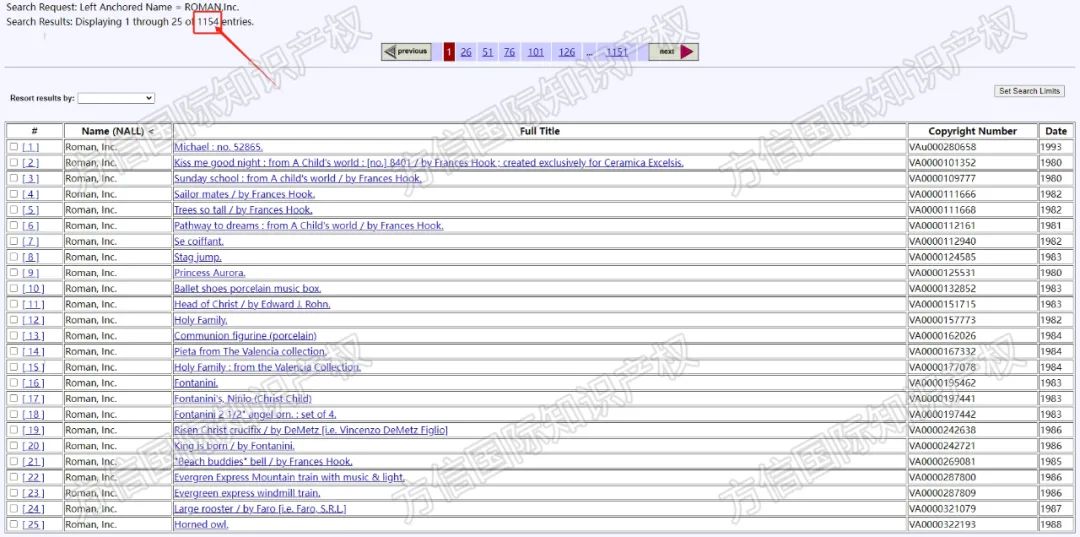This screenshot has width=1080, height=537.
Task: Open 'Fontanini 2 1/2" angel orn.' link
Action: tap(255, 414)
